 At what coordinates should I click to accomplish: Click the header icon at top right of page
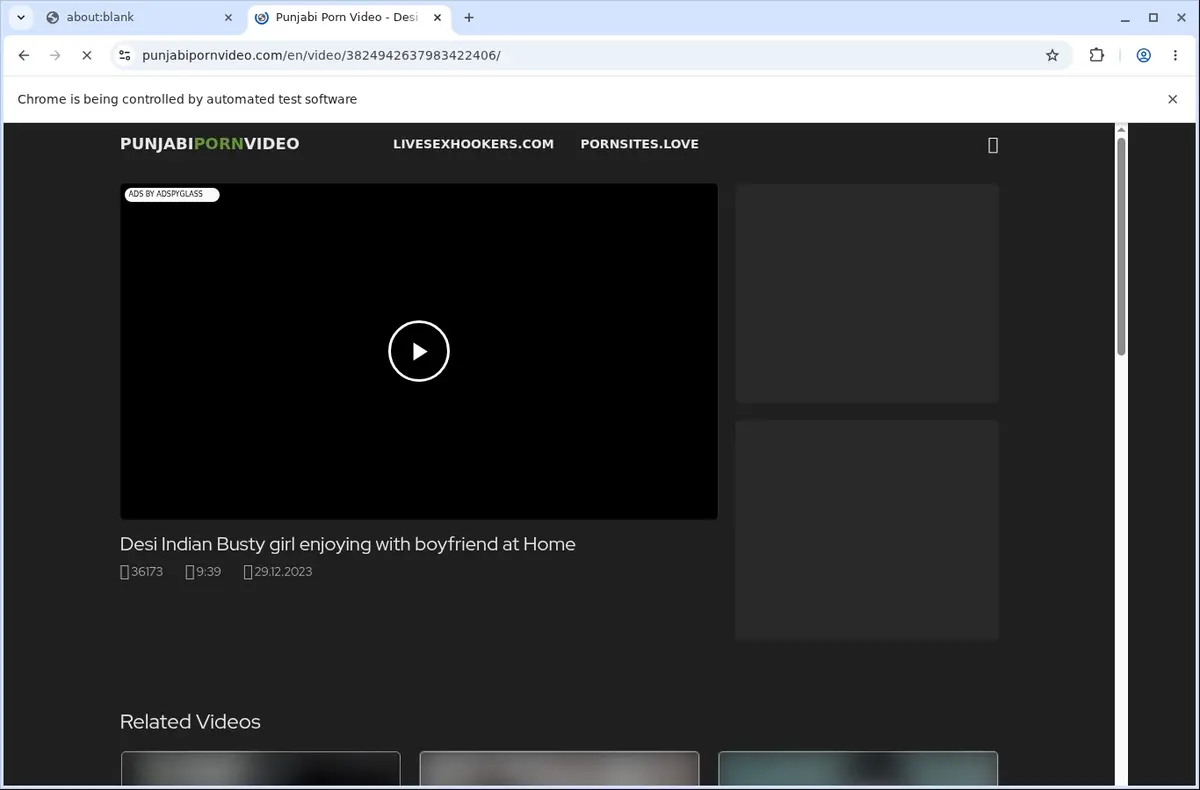(x=993, y=145)
